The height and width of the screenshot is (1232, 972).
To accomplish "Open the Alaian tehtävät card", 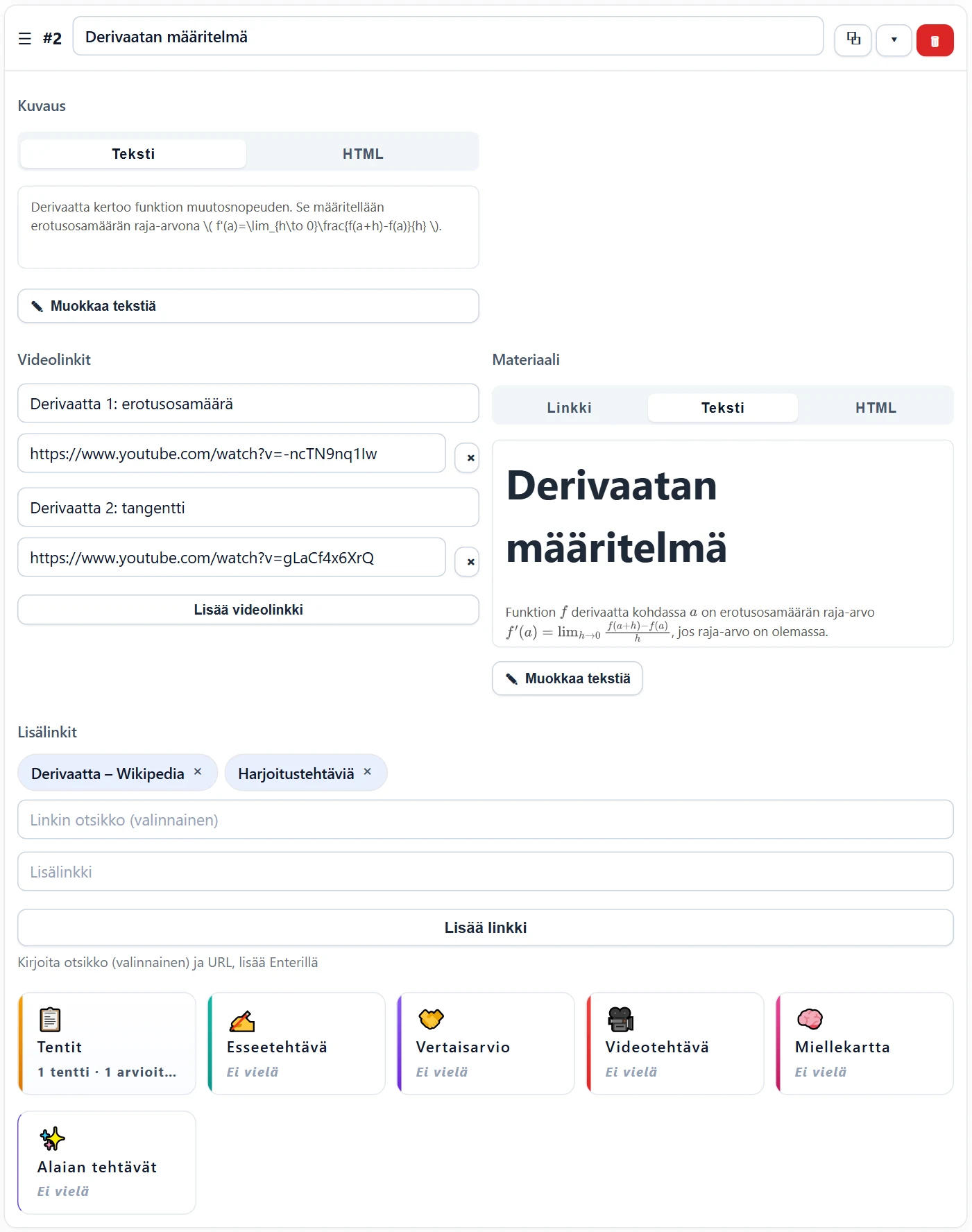I will (x=107, y=1163).
